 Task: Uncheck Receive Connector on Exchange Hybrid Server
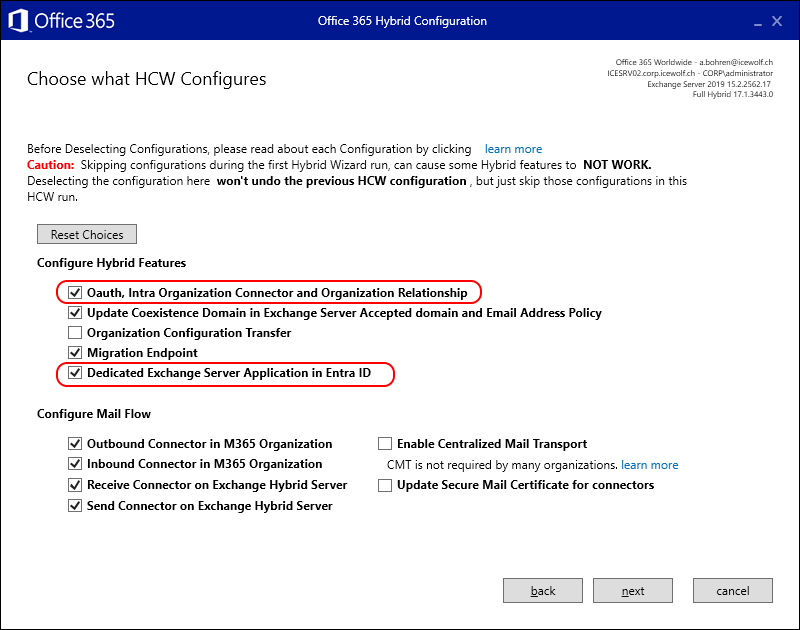tap(75, 485)
